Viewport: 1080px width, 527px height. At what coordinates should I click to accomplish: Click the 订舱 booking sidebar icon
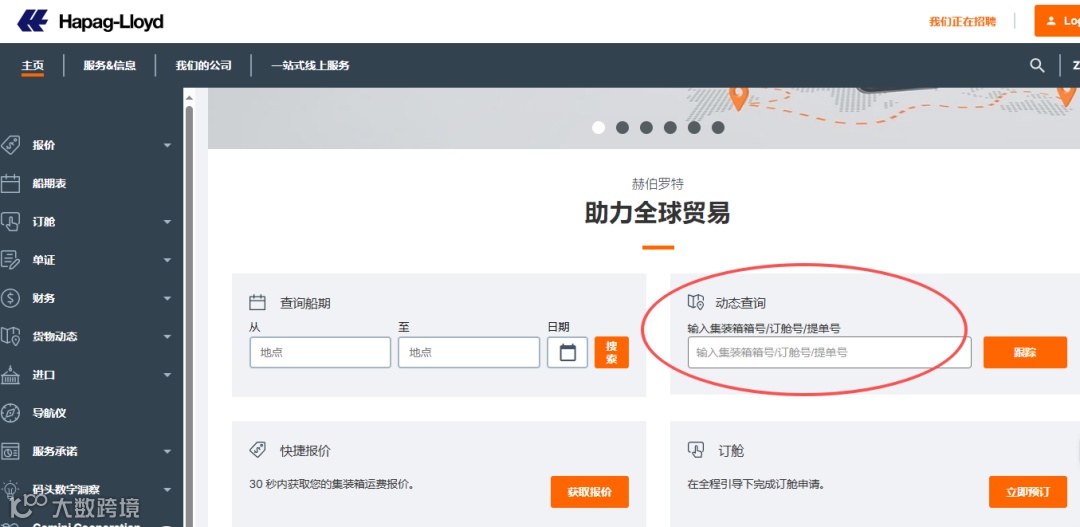click(x=10, y=222)
